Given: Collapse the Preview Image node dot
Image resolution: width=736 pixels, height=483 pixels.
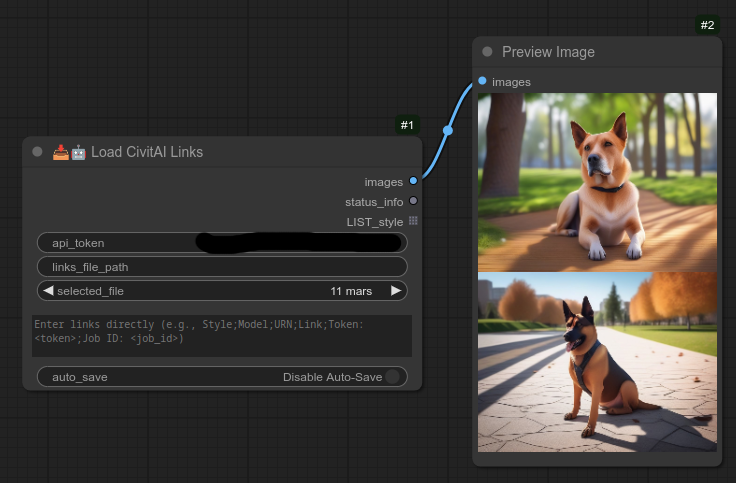Looking at the screenshot, I should click(x=487, y=52).
